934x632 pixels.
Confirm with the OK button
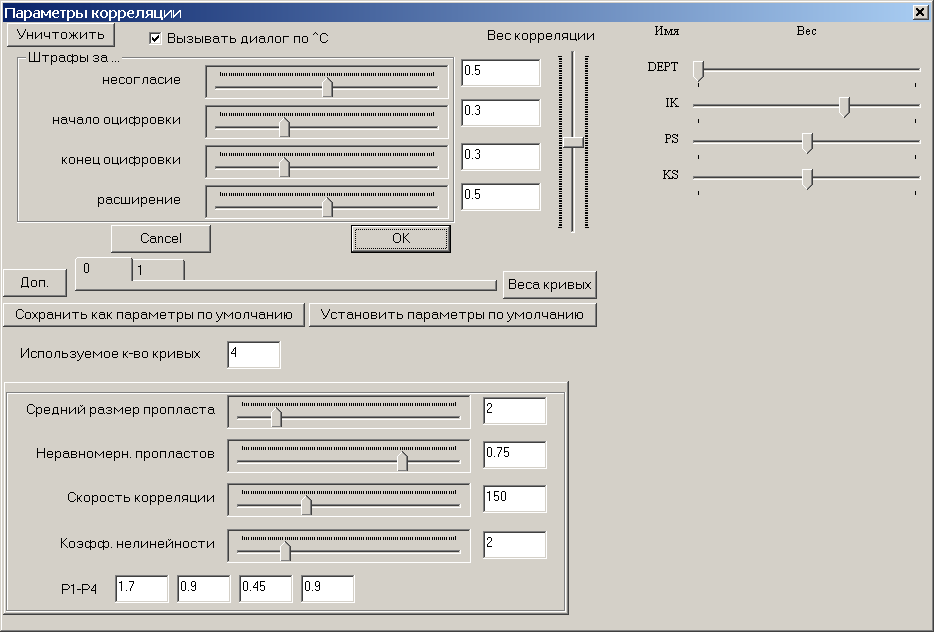[x=401, y=239]
